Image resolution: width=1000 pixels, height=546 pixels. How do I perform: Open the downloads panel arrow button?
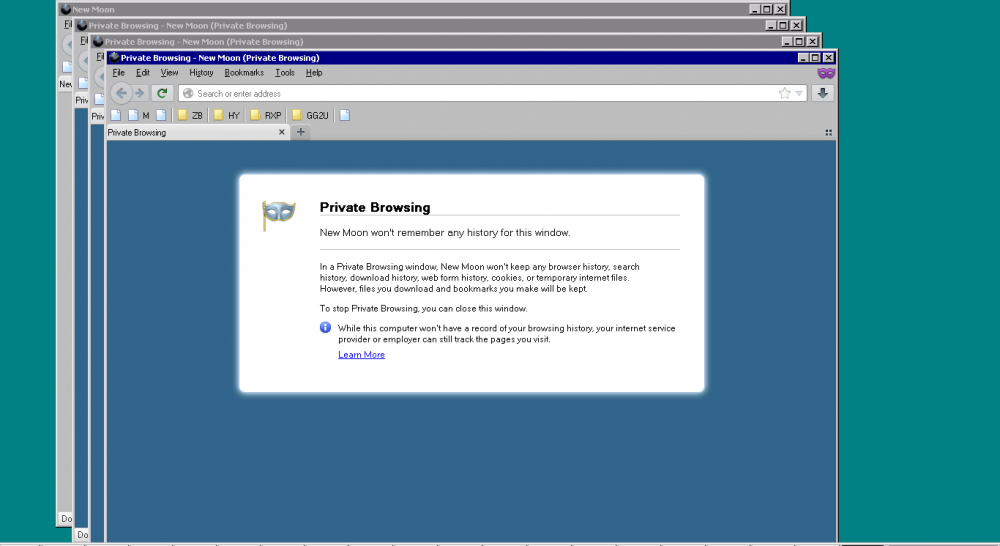pos(823,93)
